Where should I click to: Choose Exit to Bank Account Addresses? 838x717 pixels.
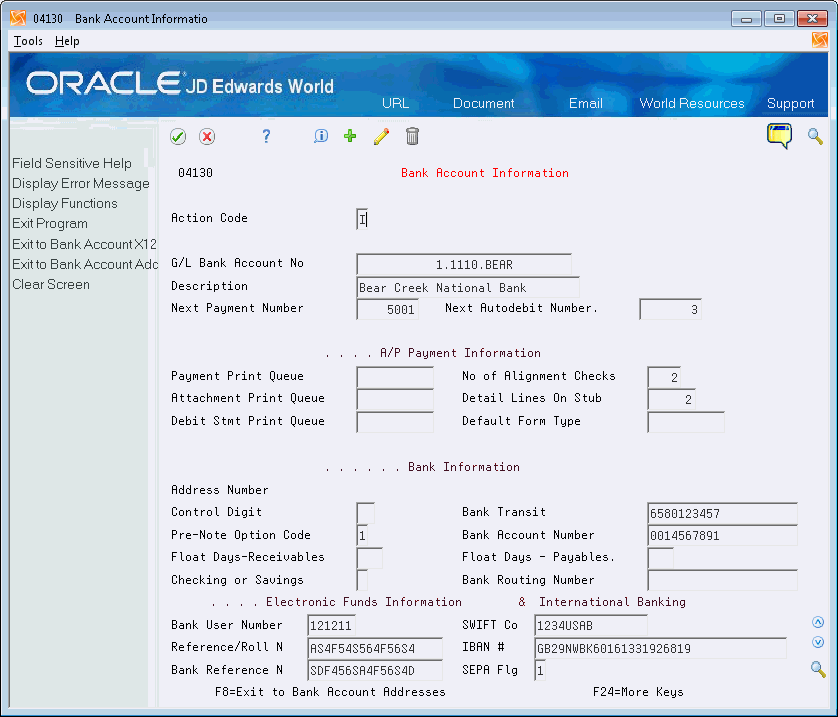[84, 264]
